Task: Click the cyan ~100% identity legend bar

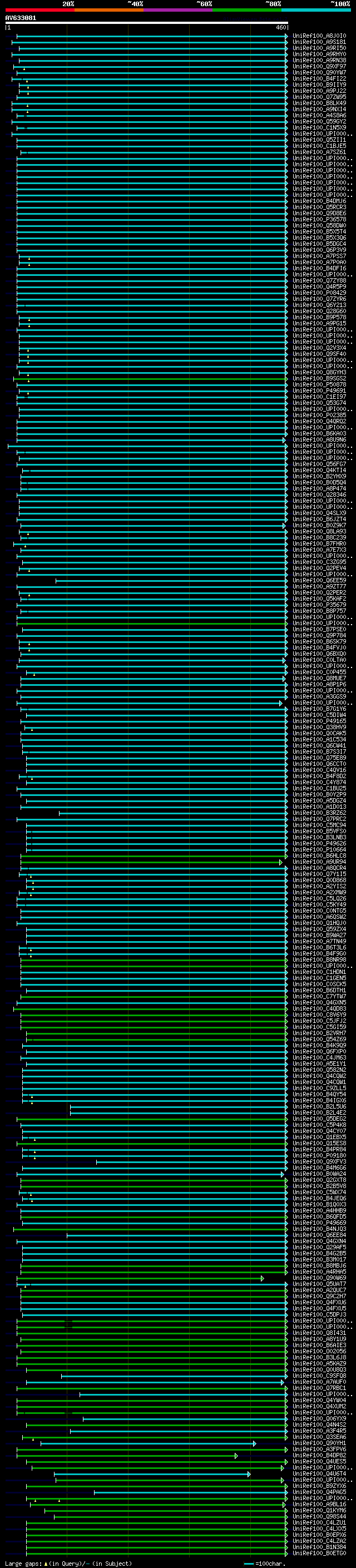Action: (317, 11)
